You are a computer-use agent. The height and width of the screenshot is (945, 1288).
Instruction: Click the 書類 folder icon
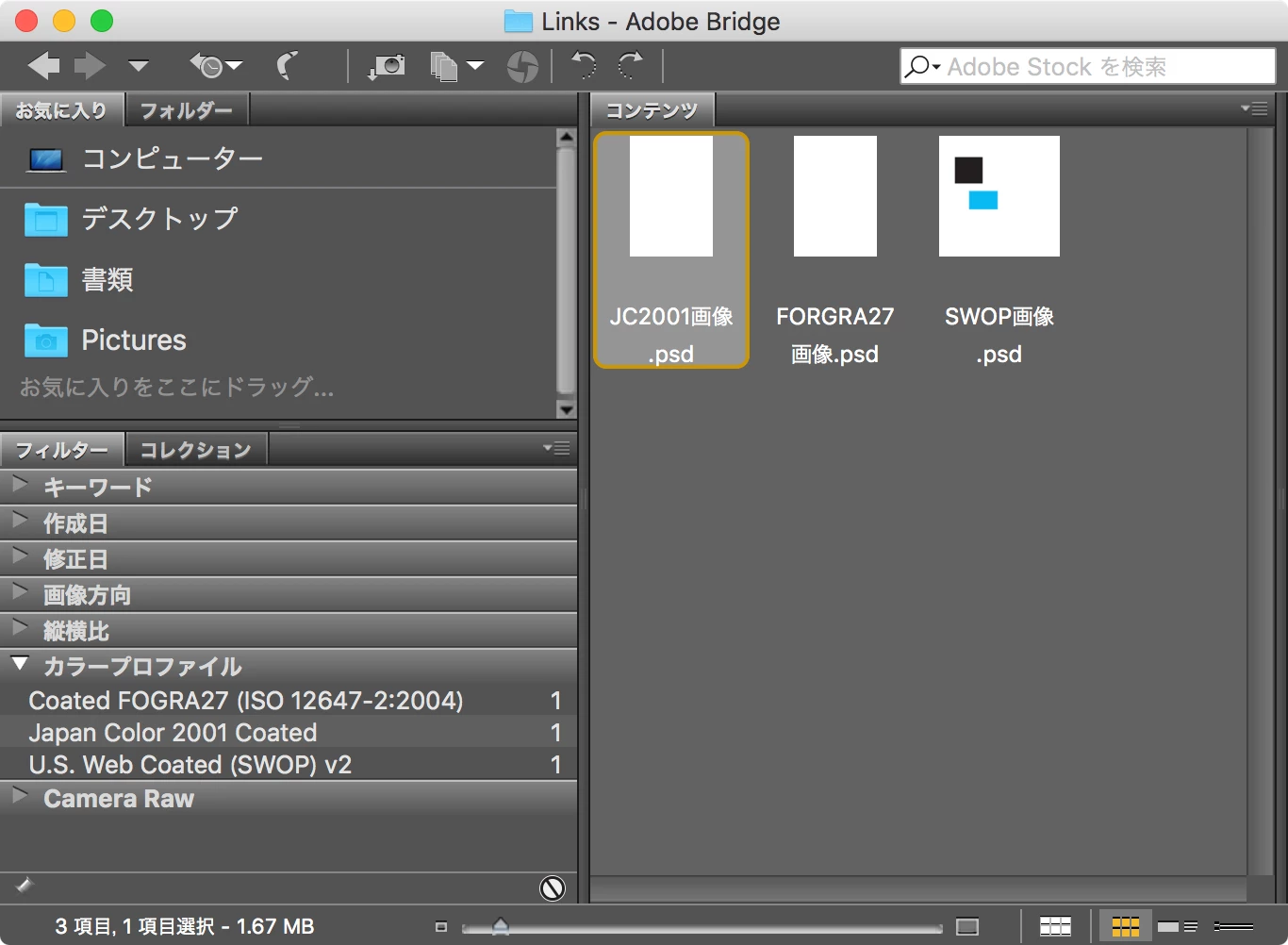pos(46,280)
